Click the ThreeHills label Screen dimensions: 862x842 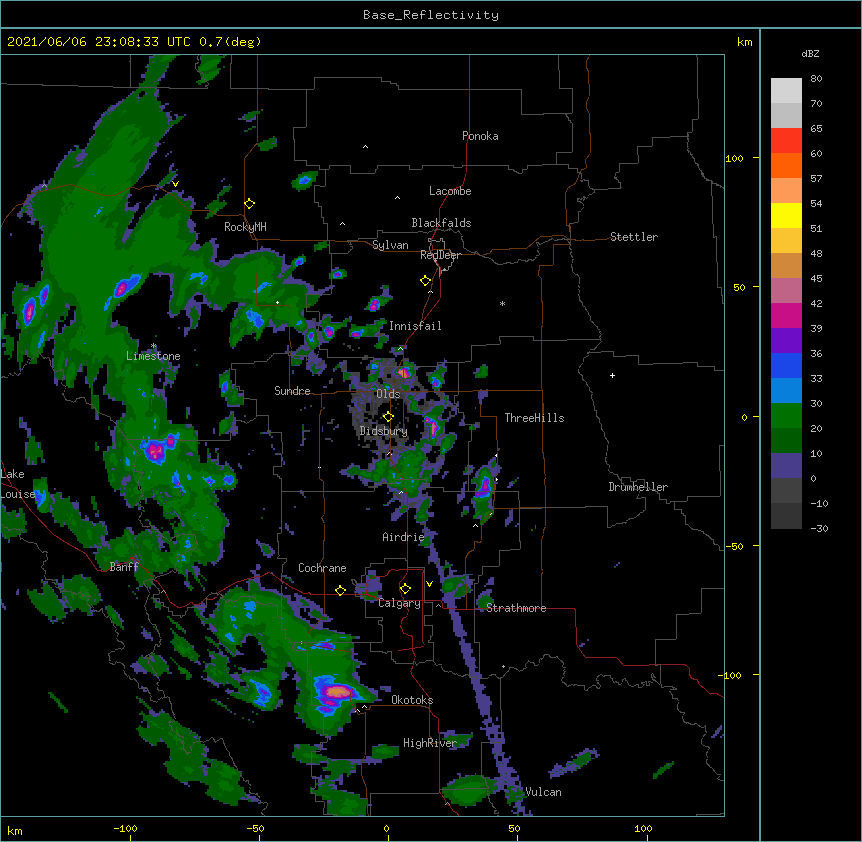coord(534,418)
